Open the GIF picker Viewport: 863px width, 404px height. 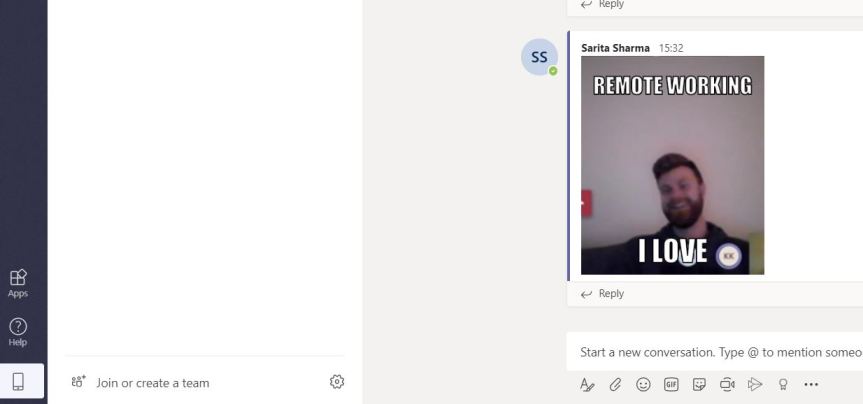(x=671, y=384)
